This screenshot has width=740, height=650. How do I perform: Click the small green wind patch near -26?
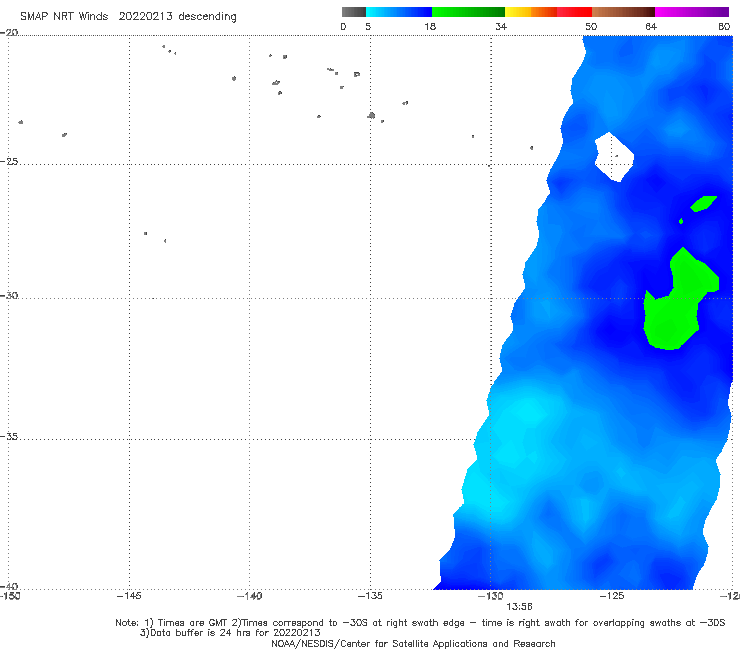click(x=703, y=203)
